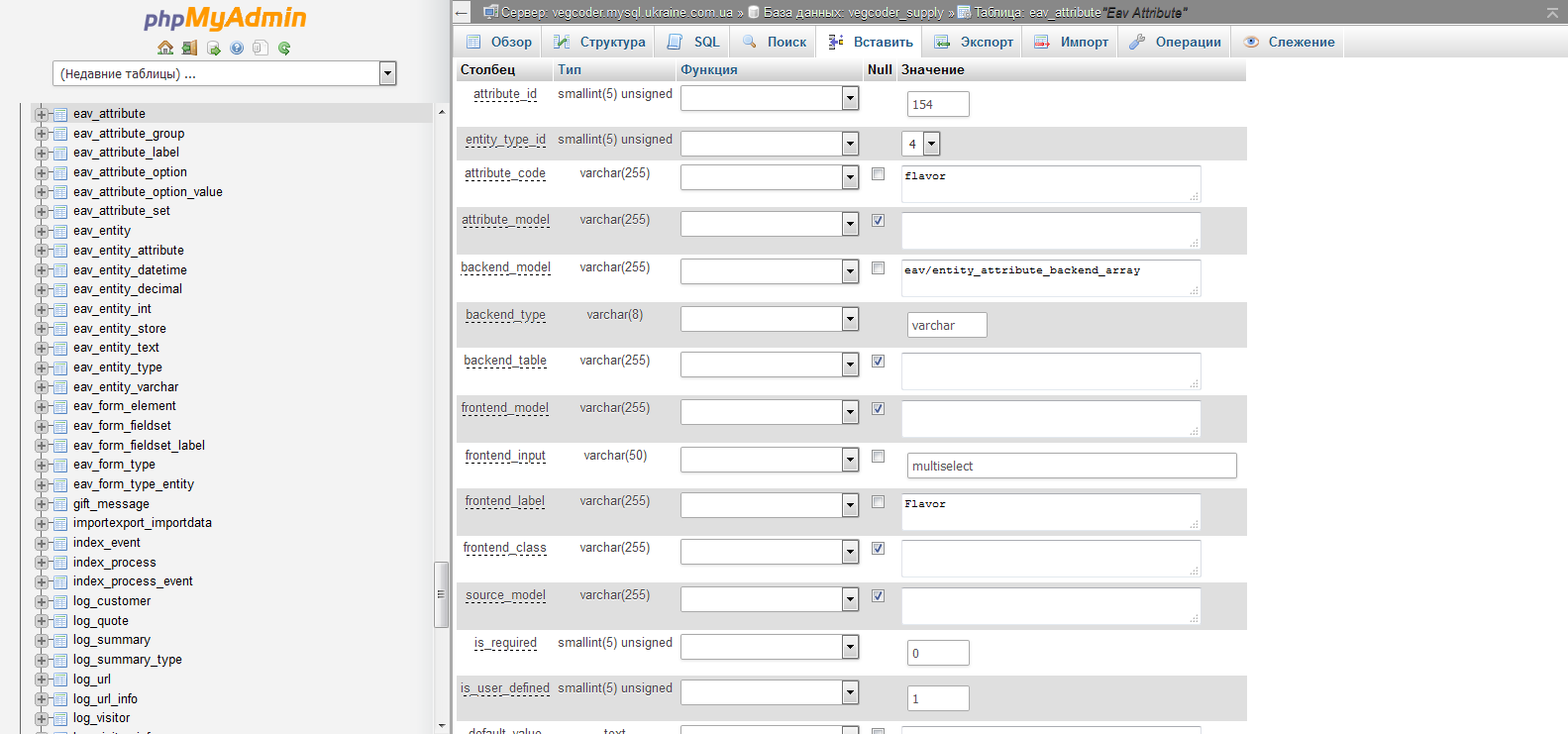
Task: Click the table icon next to eav_attribute
Action: [60, 114]
